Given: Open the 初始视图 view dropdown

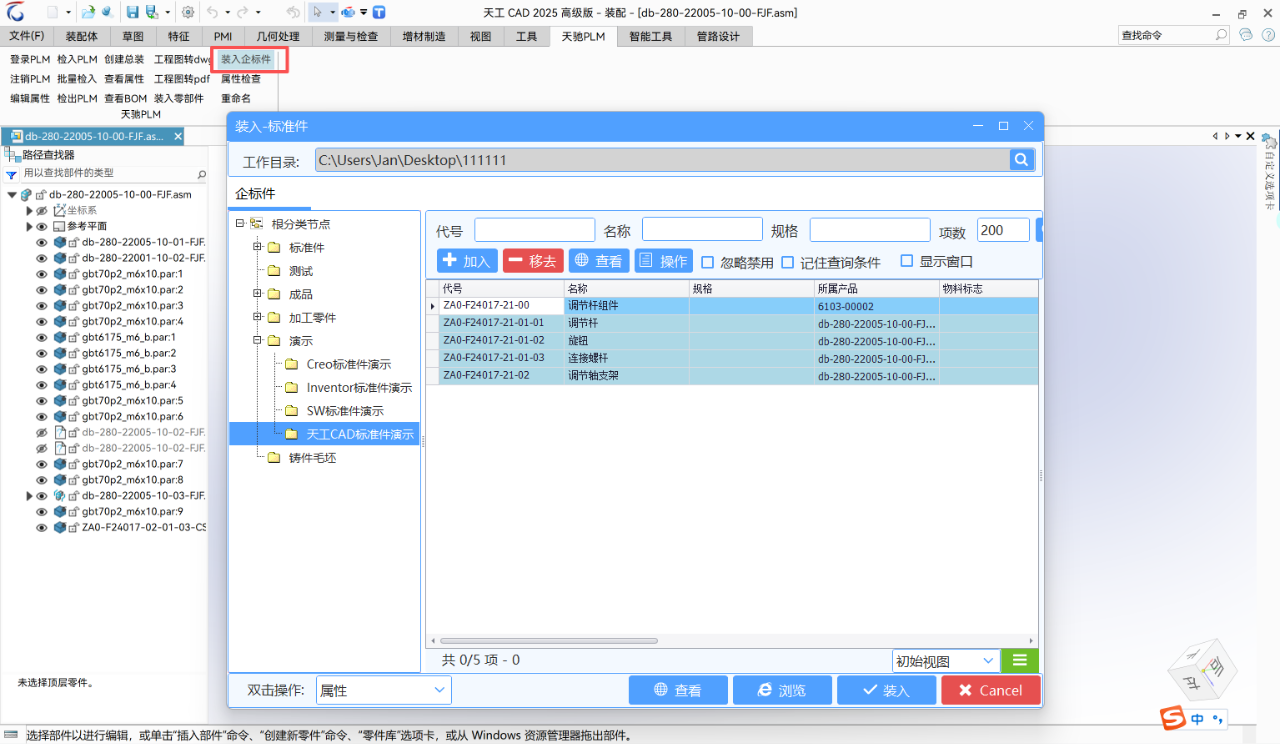Looking at the screenshot, I should coord(989,661).
